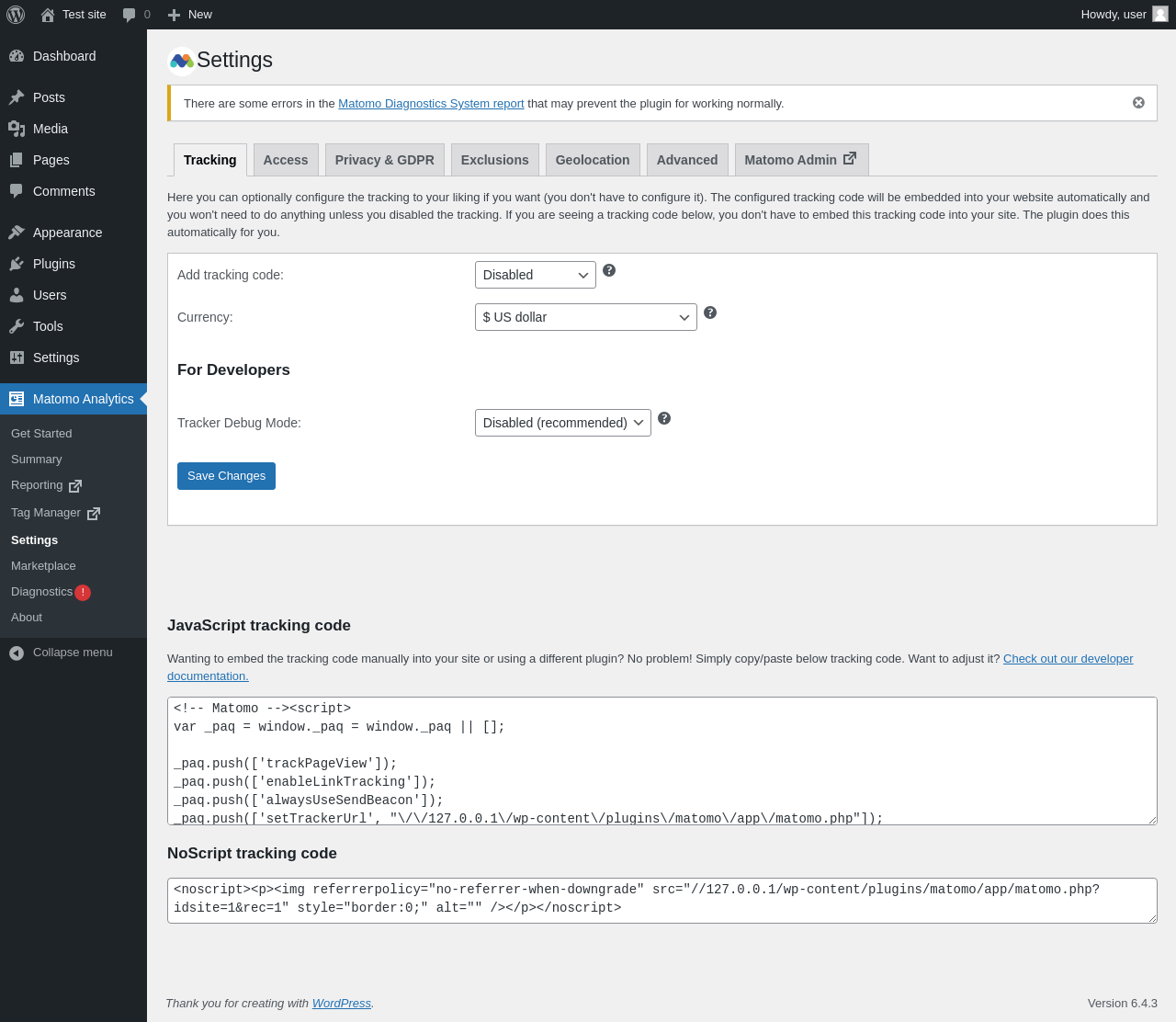Screen dimensions: 1176x1022
Task: Dismiss the diagnostics error notice
Action: pos(1138,103)
